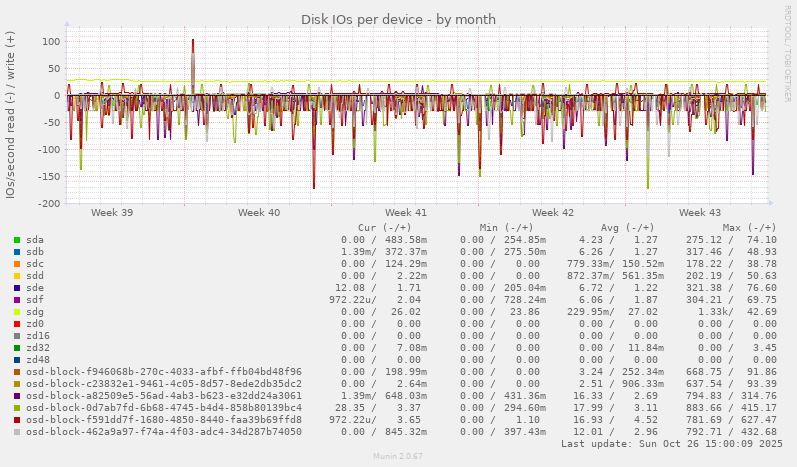Select the sdd legend label
The width and height of the screenshot is (797, 467).
click(x=35, y=276)
